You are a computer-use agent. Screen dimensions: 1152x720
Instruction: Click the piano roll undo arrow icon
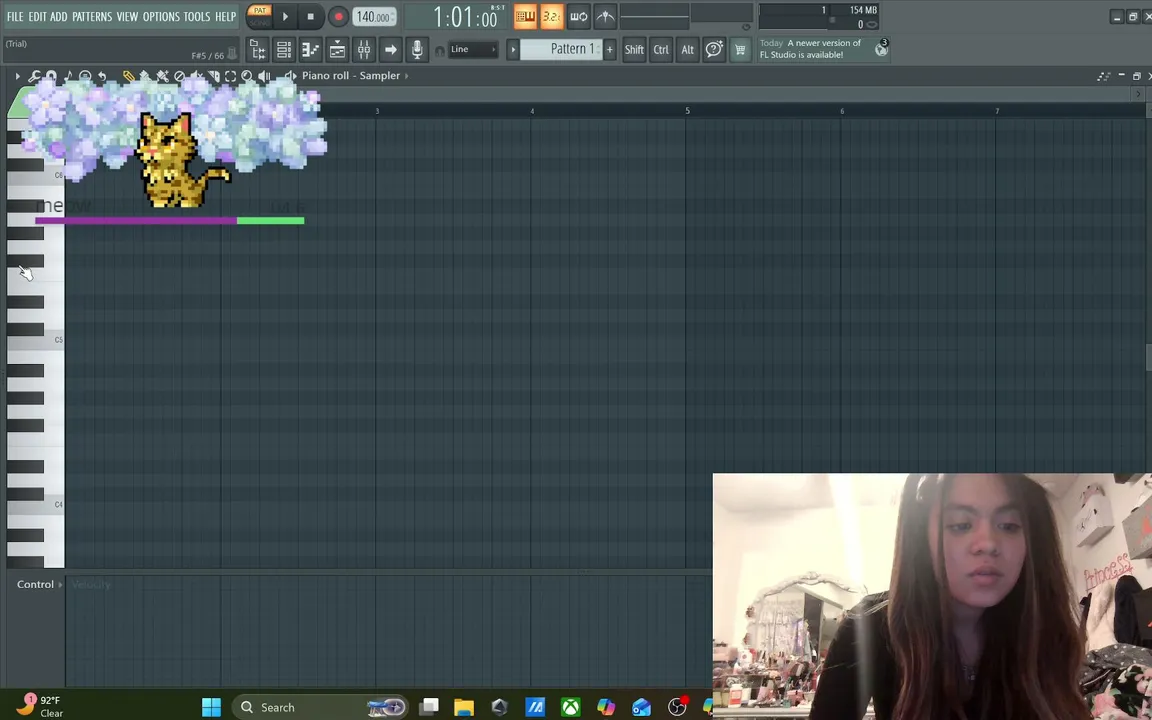tap(102, 76)
